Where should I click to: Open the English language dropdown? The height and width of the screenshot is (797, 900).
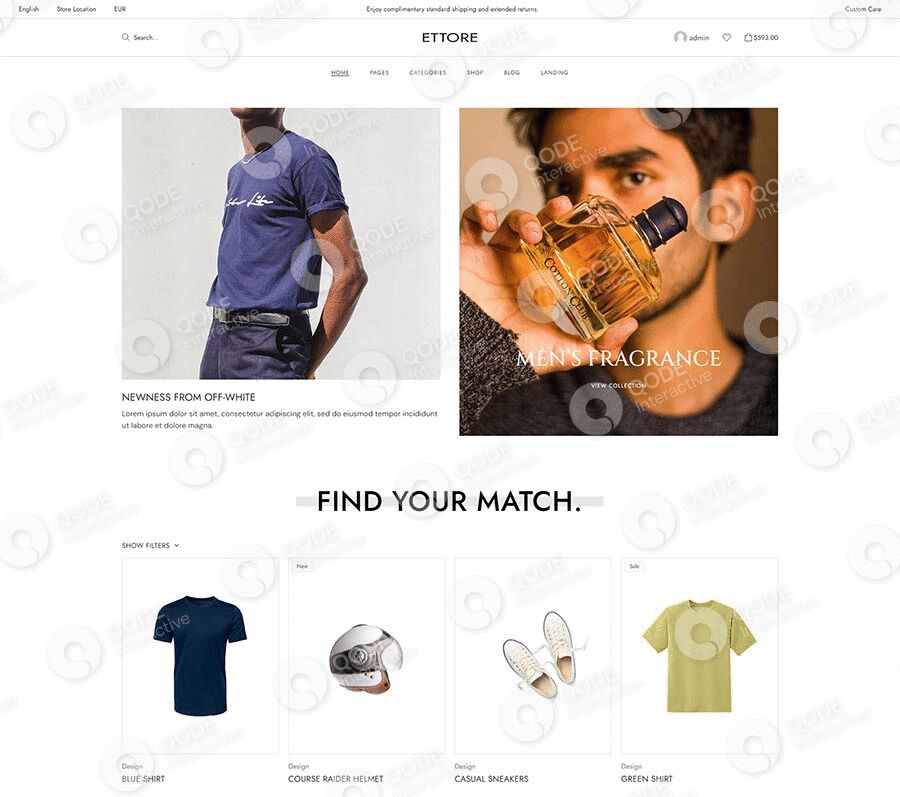point(29,9)
